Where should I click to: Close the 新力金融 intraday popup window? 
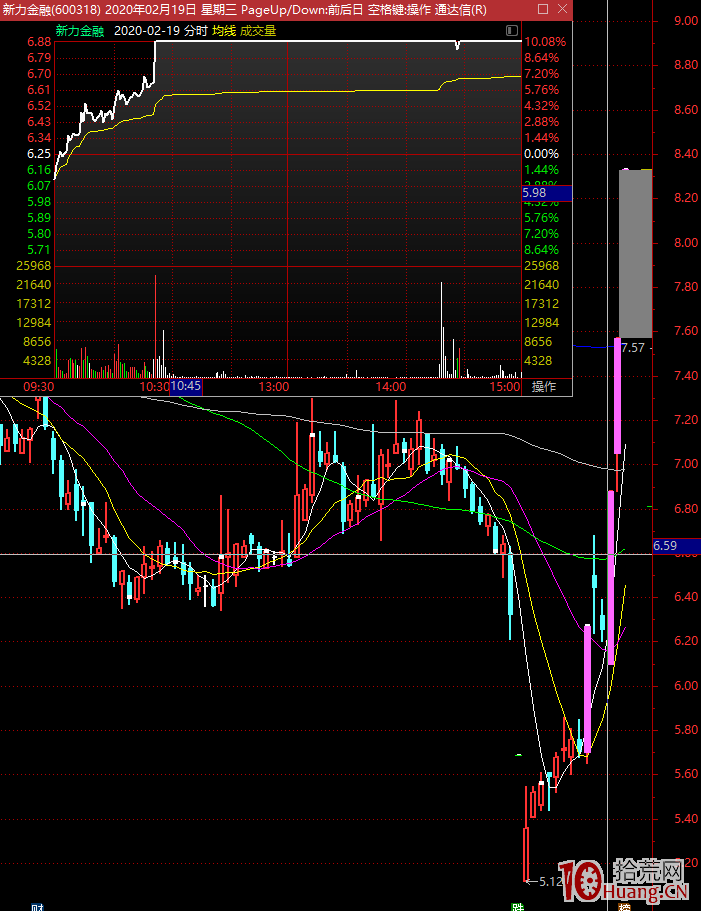click(x=562, y=9)
